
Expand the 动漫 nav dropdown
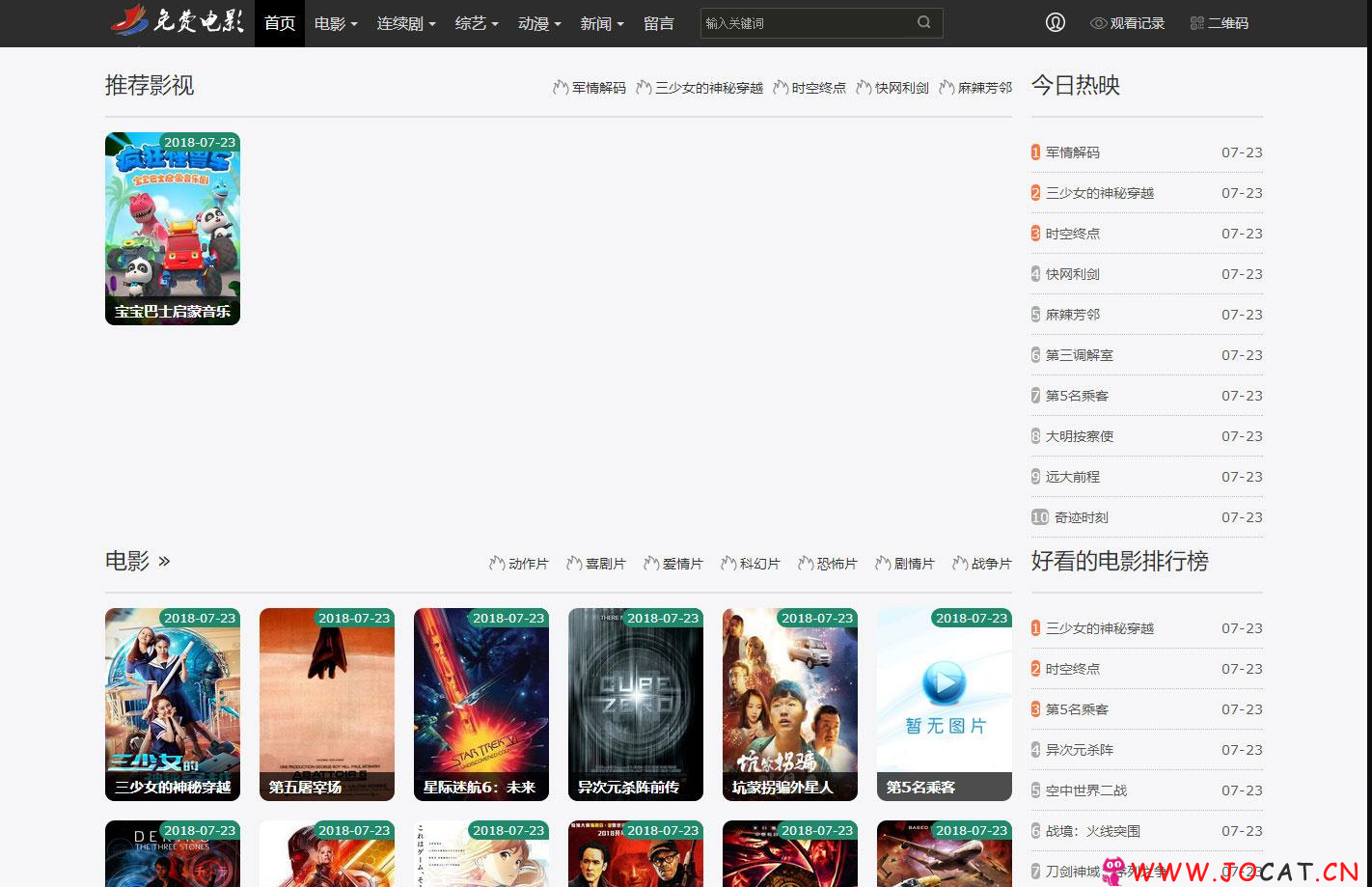coord(539,23)
